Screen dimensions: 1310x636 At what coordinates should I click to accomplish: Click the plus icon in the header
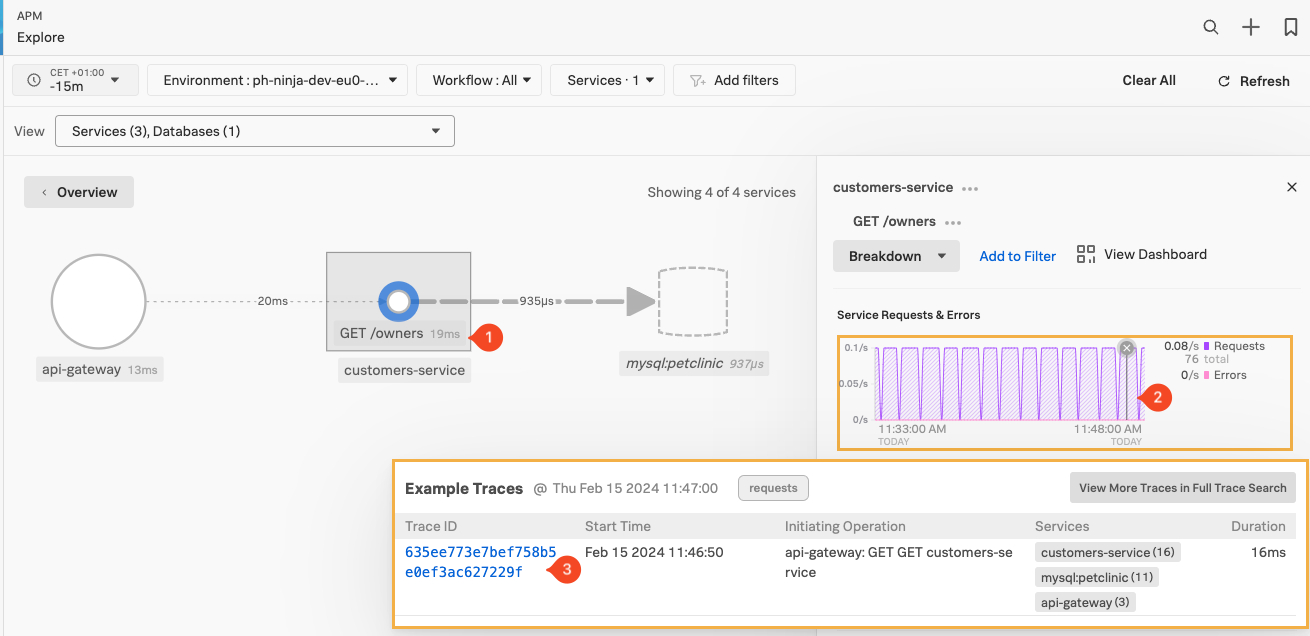(x=1250, y=28)
